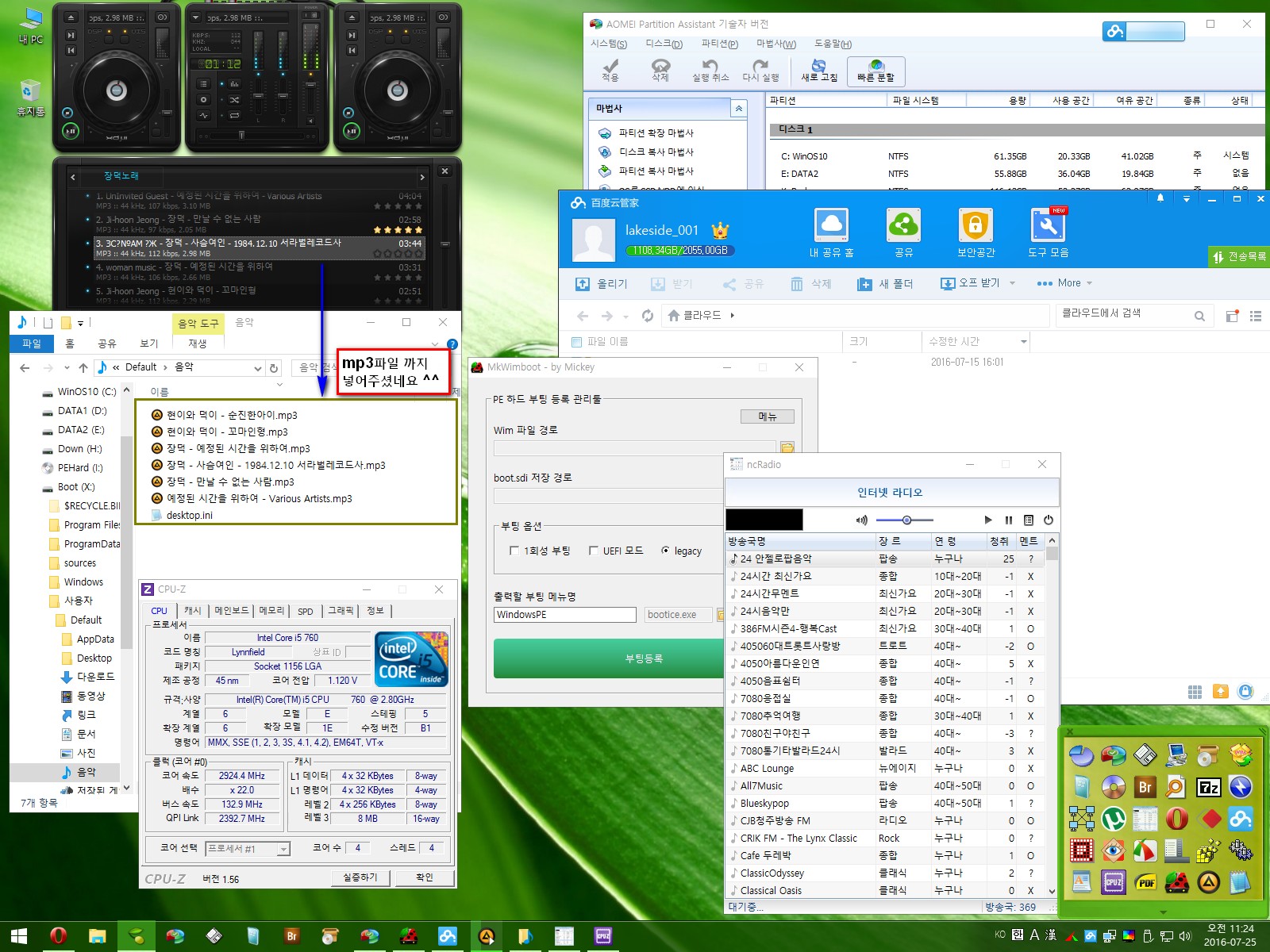The height and width of the screenshot is (952, 1270).
Task: Open the Explorer address bar dropdown
Action: pos(257,368)
